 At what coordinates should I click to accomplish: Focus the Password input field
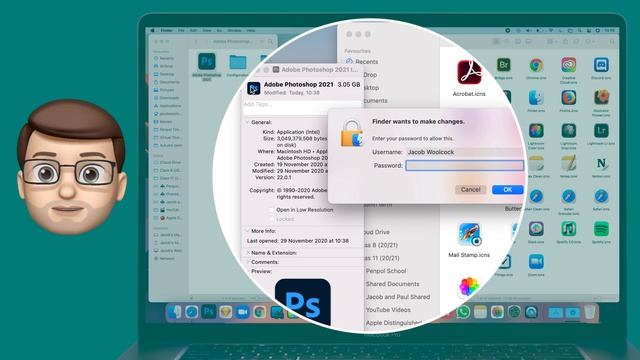(464, 165)
